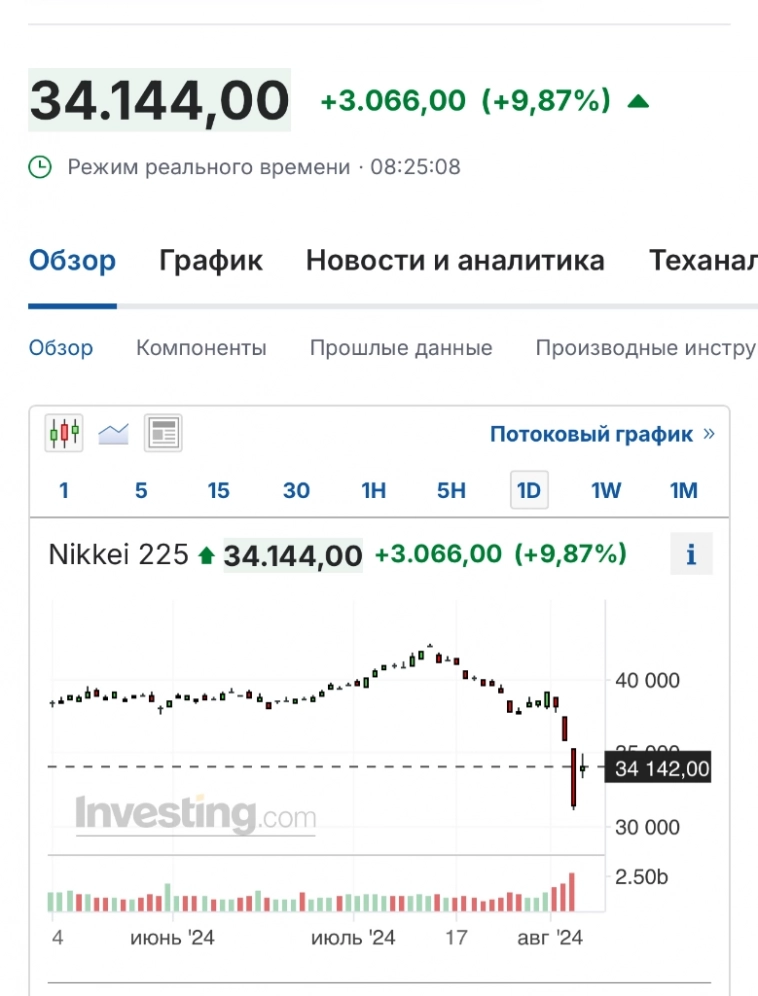Click the green arrow next to Nikkei 225
Image resolution: width=758 pixels, height=996 pixels.
(206, 555)
